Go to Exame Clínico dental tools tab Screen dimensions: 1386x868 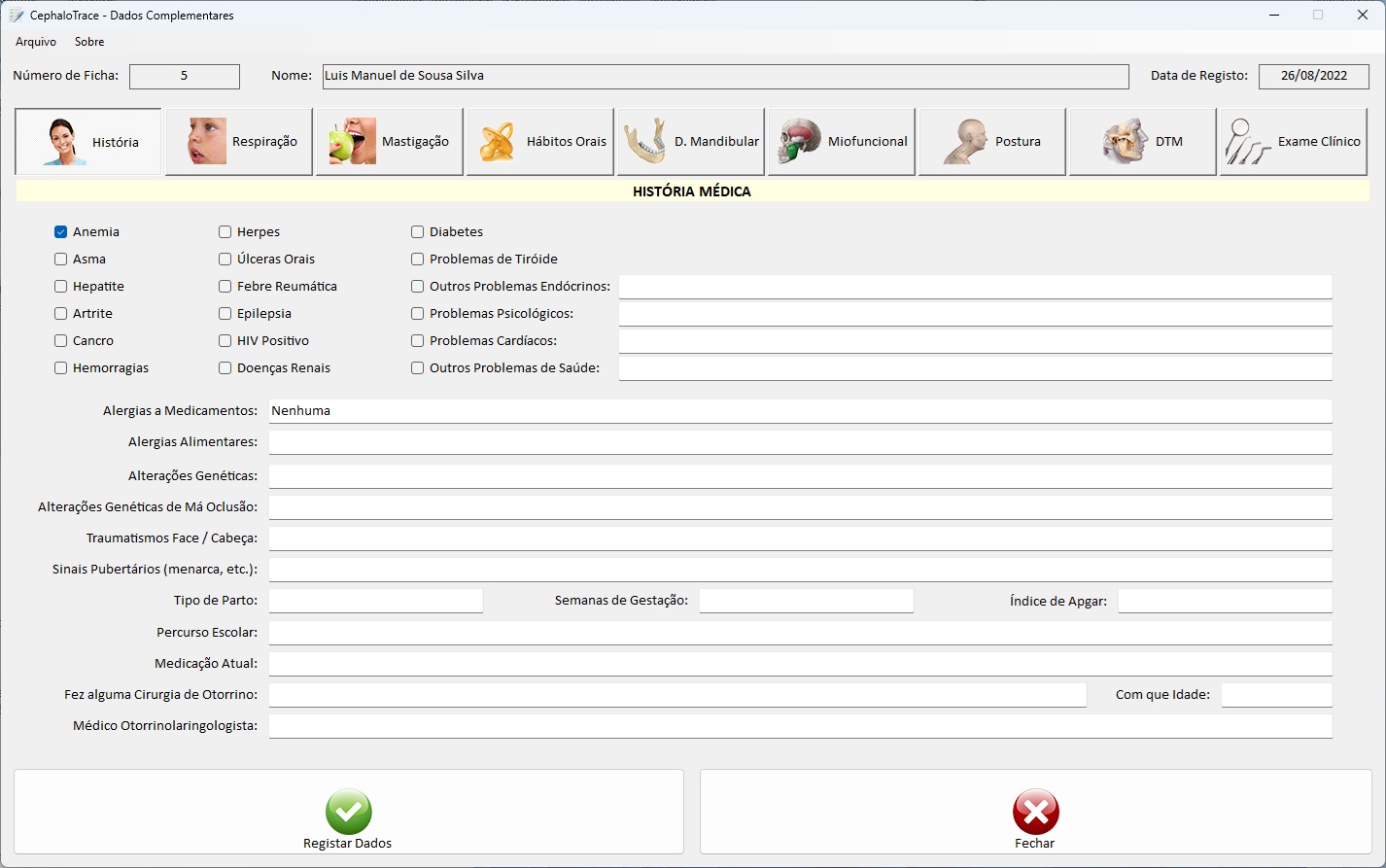(1294, 142)
